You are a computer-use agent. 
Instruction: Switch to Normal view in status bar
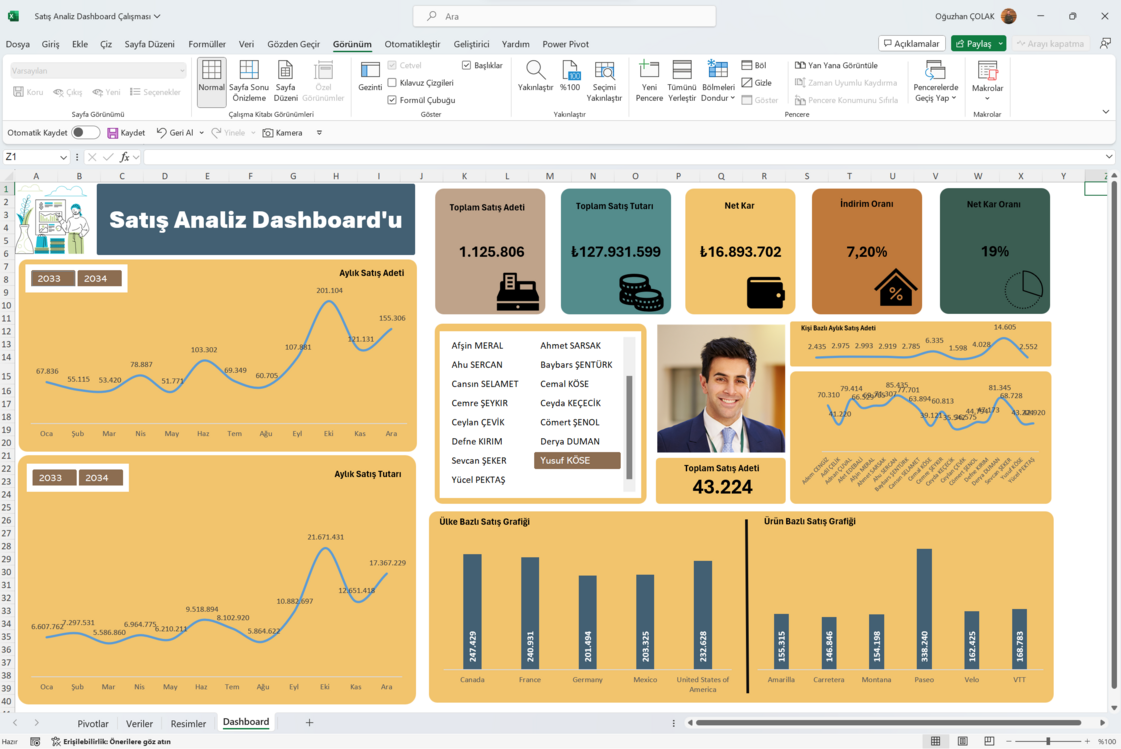935,741
